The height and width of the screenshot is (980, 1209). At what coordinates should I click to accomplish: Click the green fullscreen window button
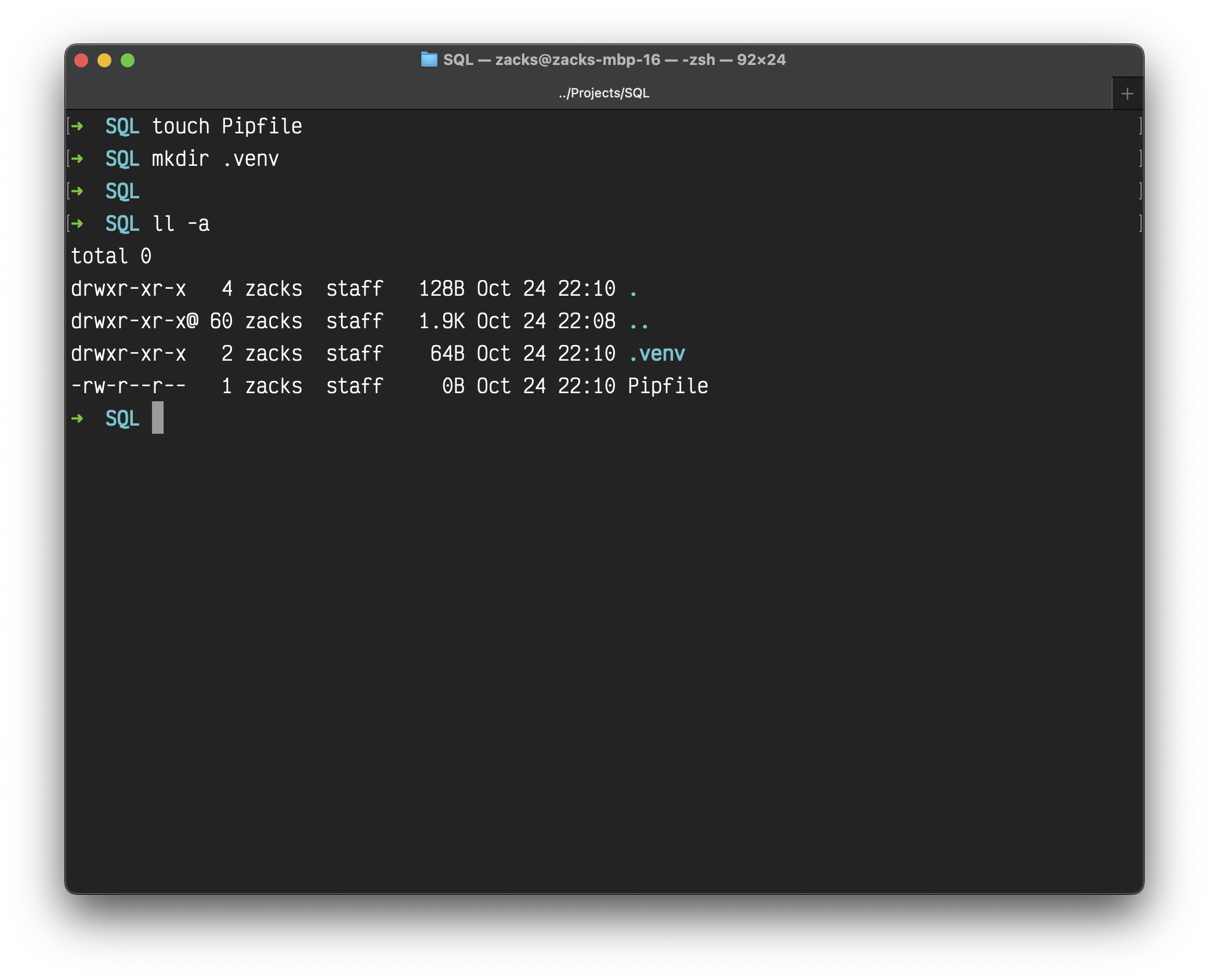128,60
